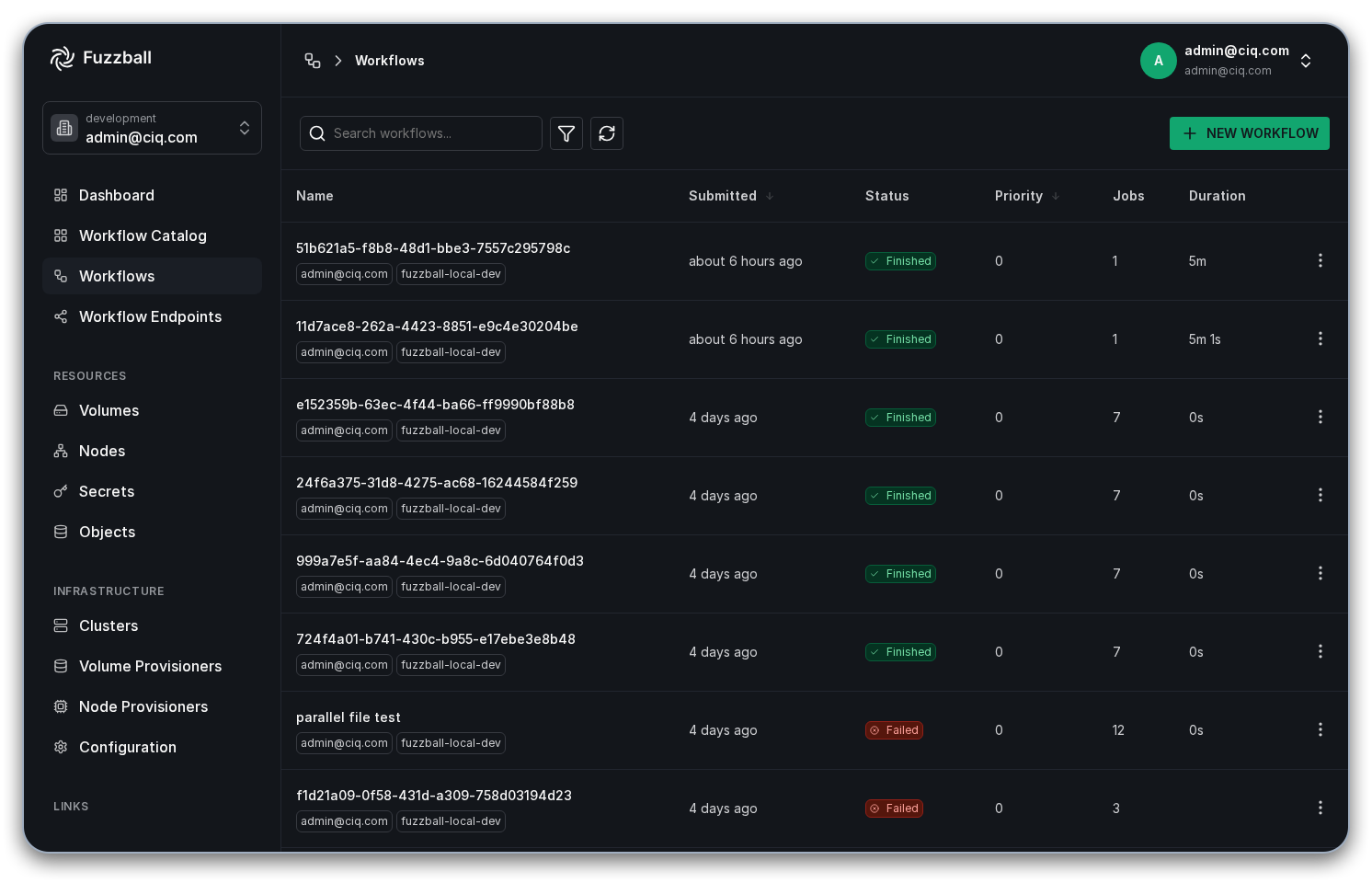Open workflow 51b621a5-f8b8-48d1-bbe3-7557c295798c
This screenshot has height=883, width=1372.
tap(433, 248)
